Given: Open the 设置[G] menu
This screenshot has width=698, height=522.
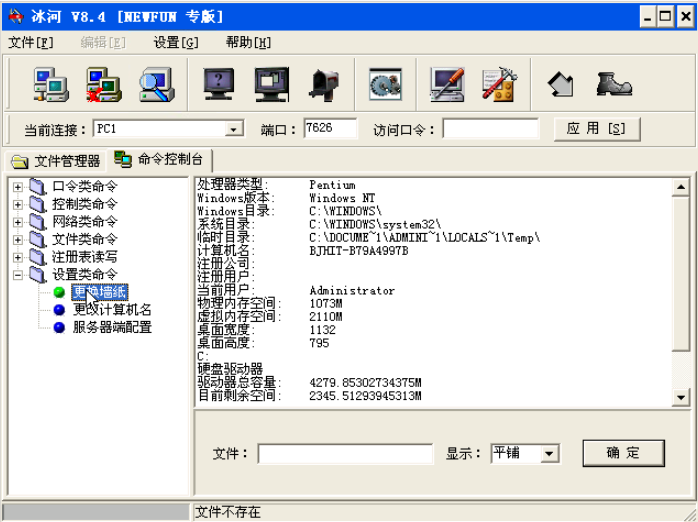Looking at the screenshot, I should coord(175,43).
